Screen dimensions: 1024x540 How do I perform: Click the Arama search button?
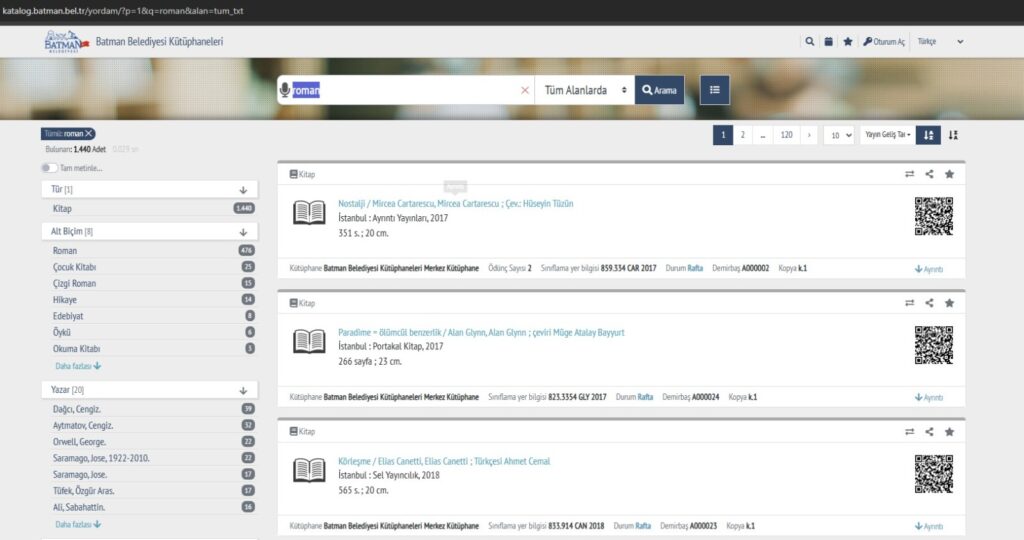pyautogui.click(x=660, y=90)
